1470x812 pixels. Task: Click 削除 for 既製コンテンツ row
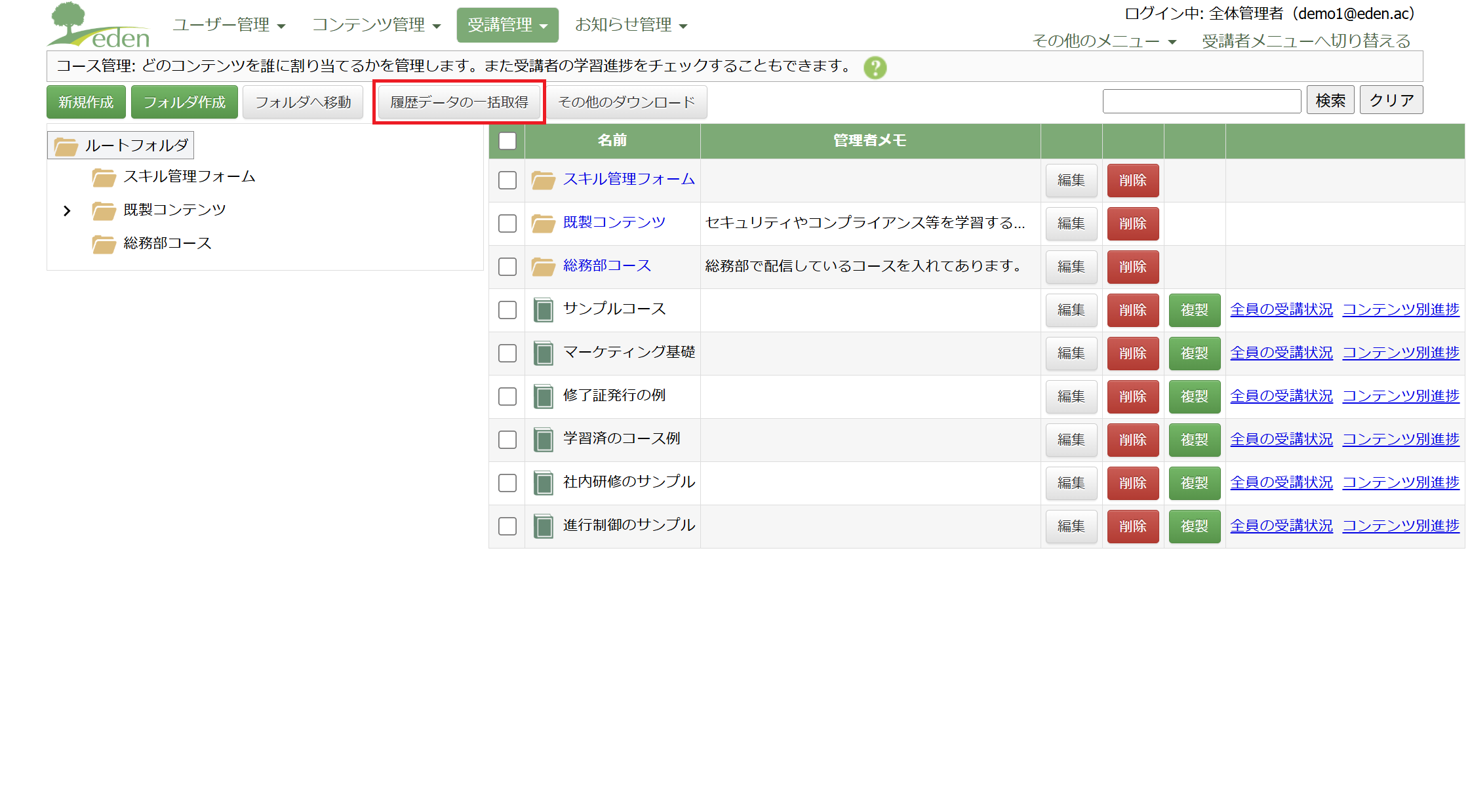1133,223
